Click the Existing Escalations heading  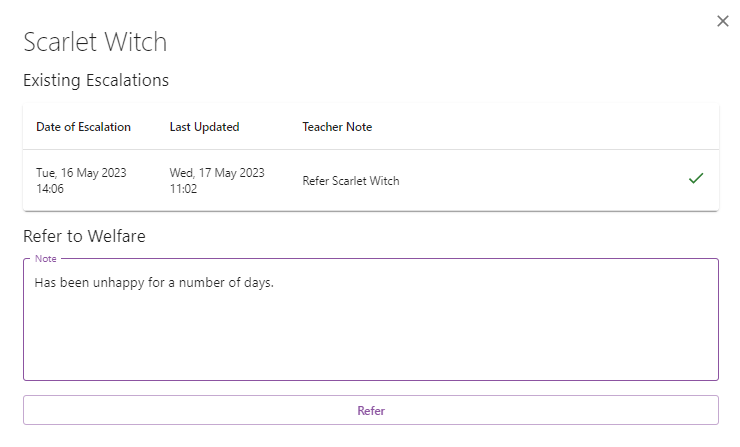(96, 80)
